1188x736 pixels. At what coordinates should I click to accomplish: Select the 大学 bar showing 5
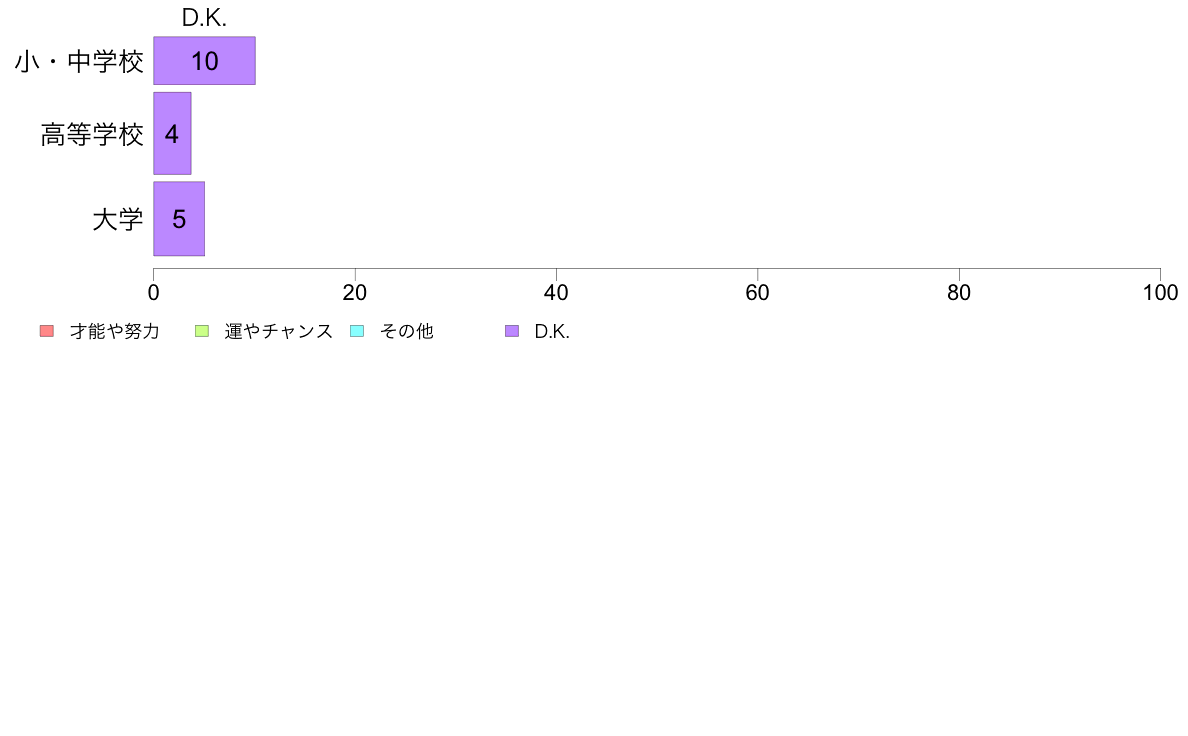click(x=179, y=219)
